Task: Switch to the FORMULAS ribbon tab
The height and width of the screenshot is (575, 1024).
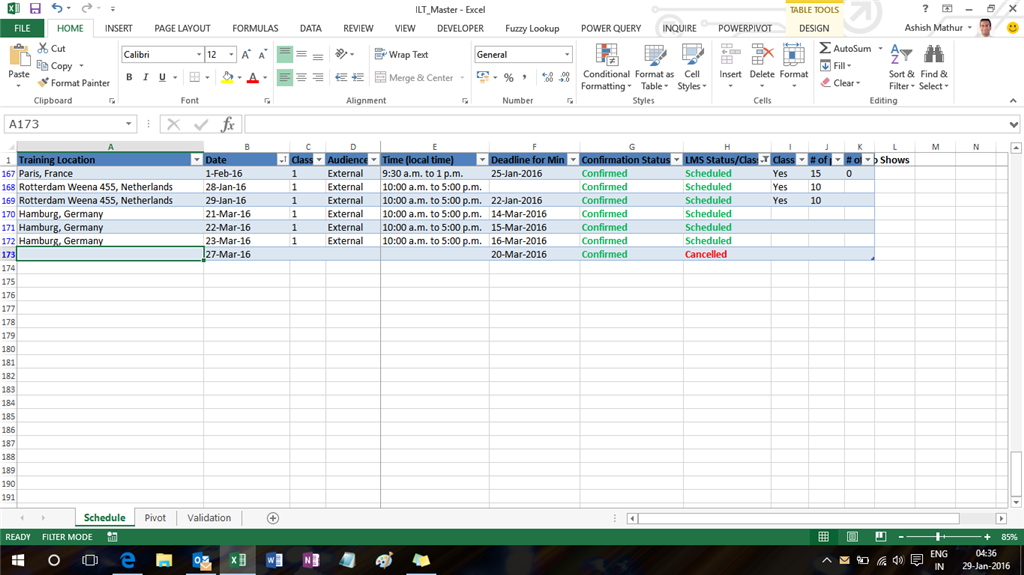Action: click(255, 28)
